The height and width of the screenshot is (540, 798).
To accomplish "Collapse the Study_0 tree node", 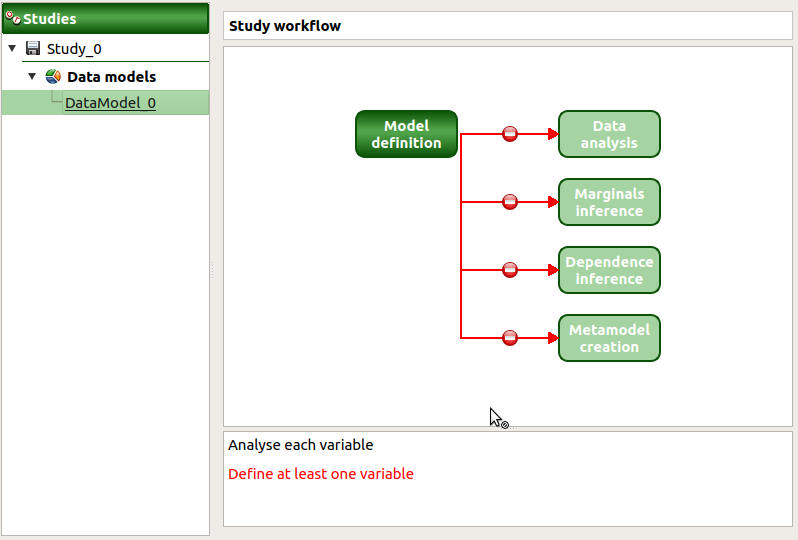I will click(12, 49).
